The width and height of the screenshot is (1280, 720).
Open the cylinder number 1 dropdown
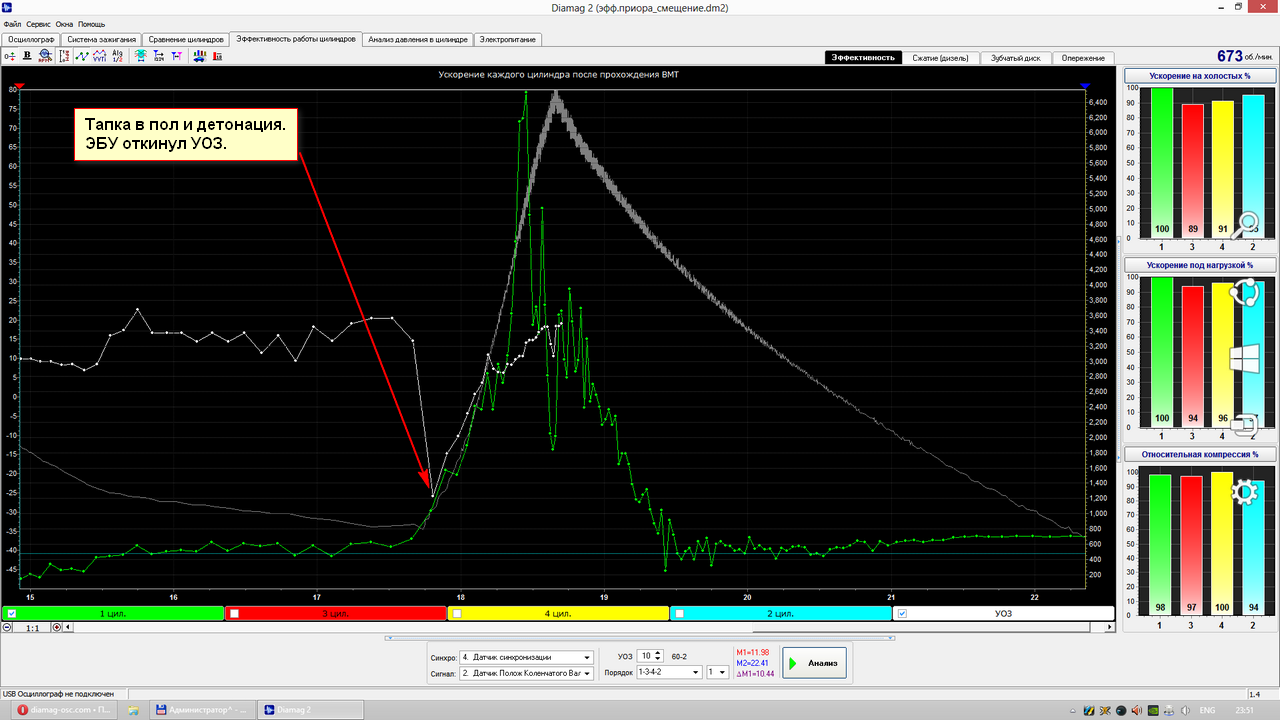[717, 672]
